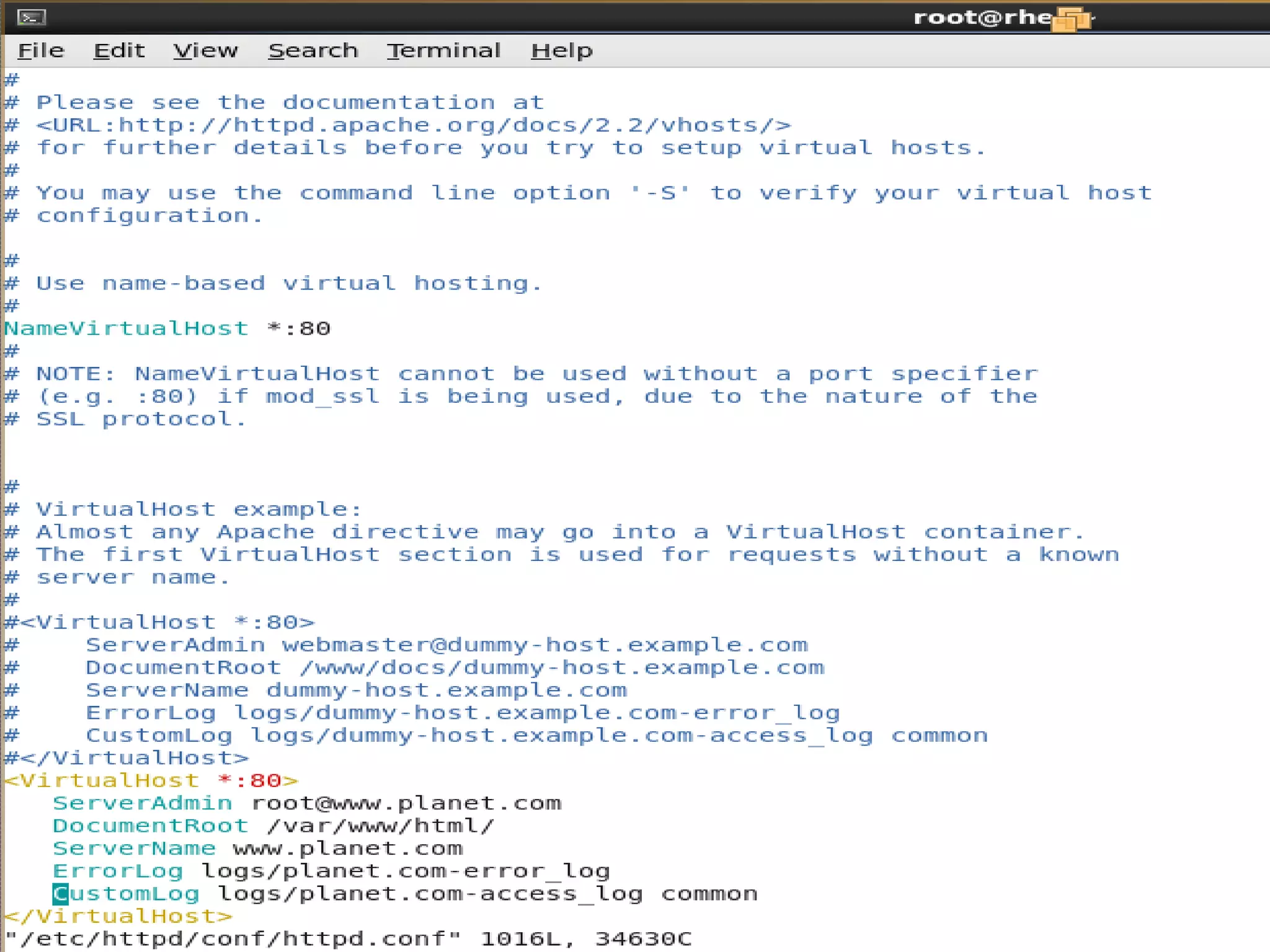
Task: Click the closing uncommented /VirtualHost tag
Action: [118, 917]
